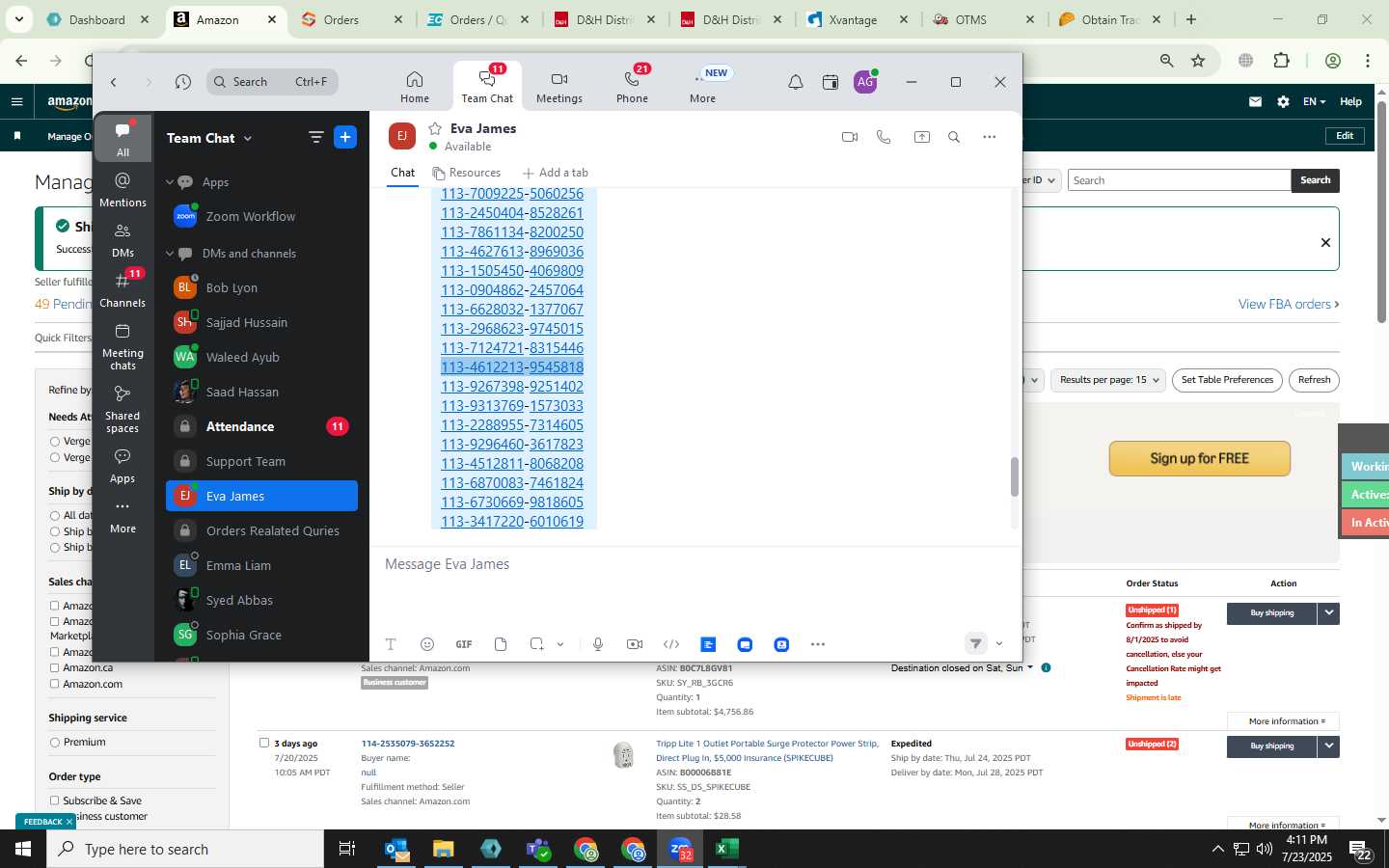Click View FBA orders link
The width and height of the screenshot is (1389, 868).
click(1289, 304)
